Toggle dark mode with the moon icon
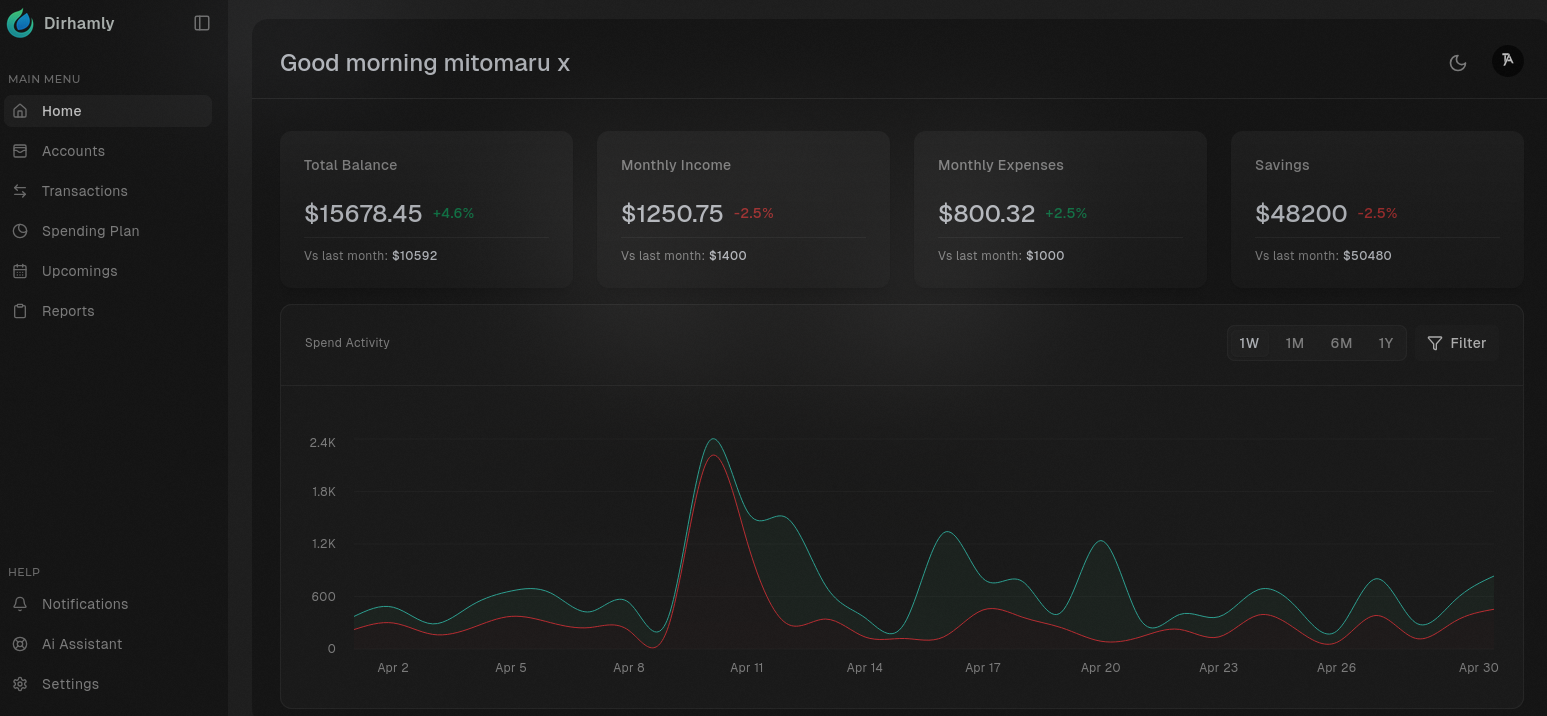 1458,62
